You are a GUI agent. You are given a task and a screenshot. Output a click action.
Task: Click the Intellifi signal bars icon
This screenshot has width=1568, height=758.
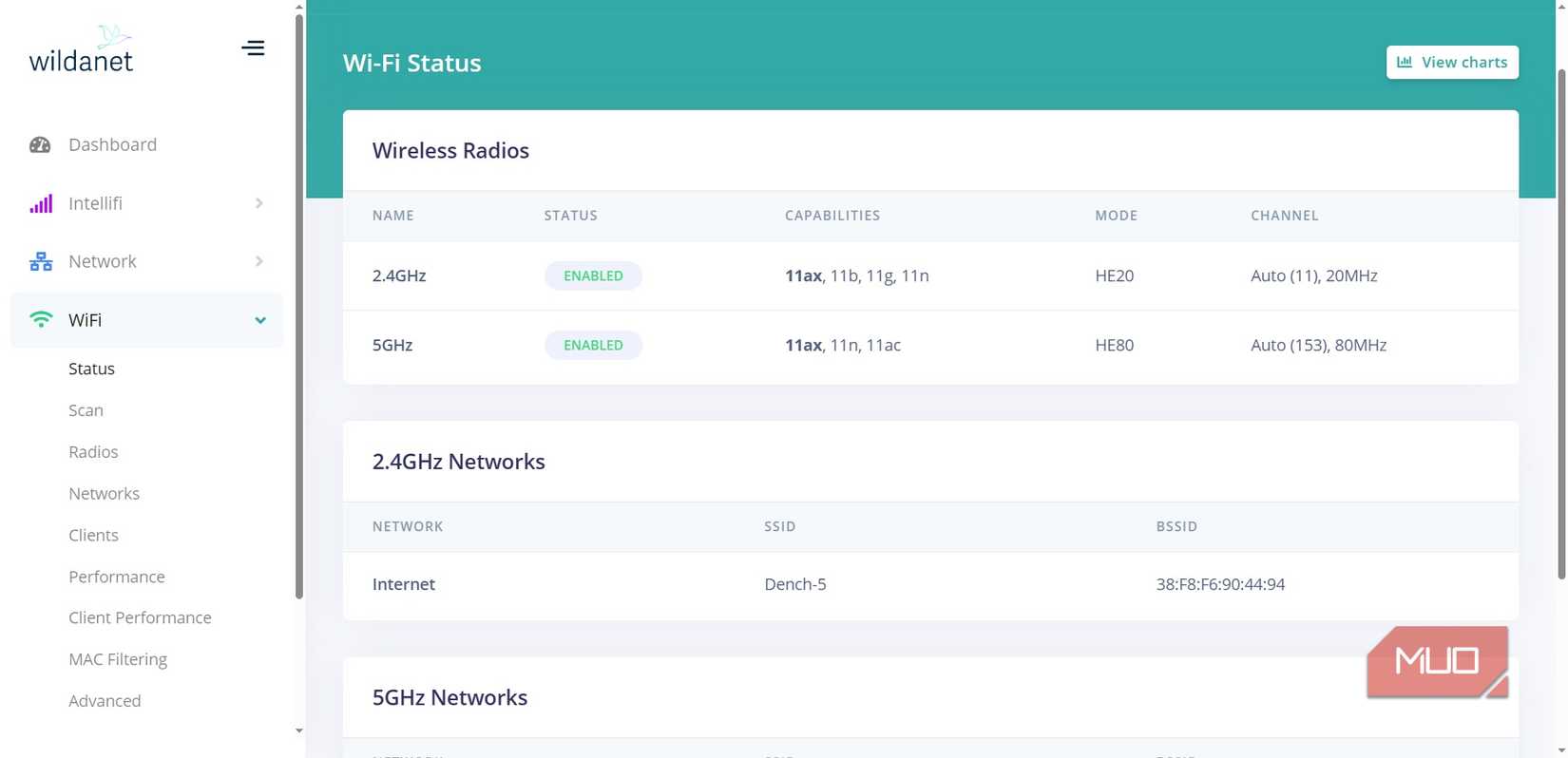click(x=41, y=203)
